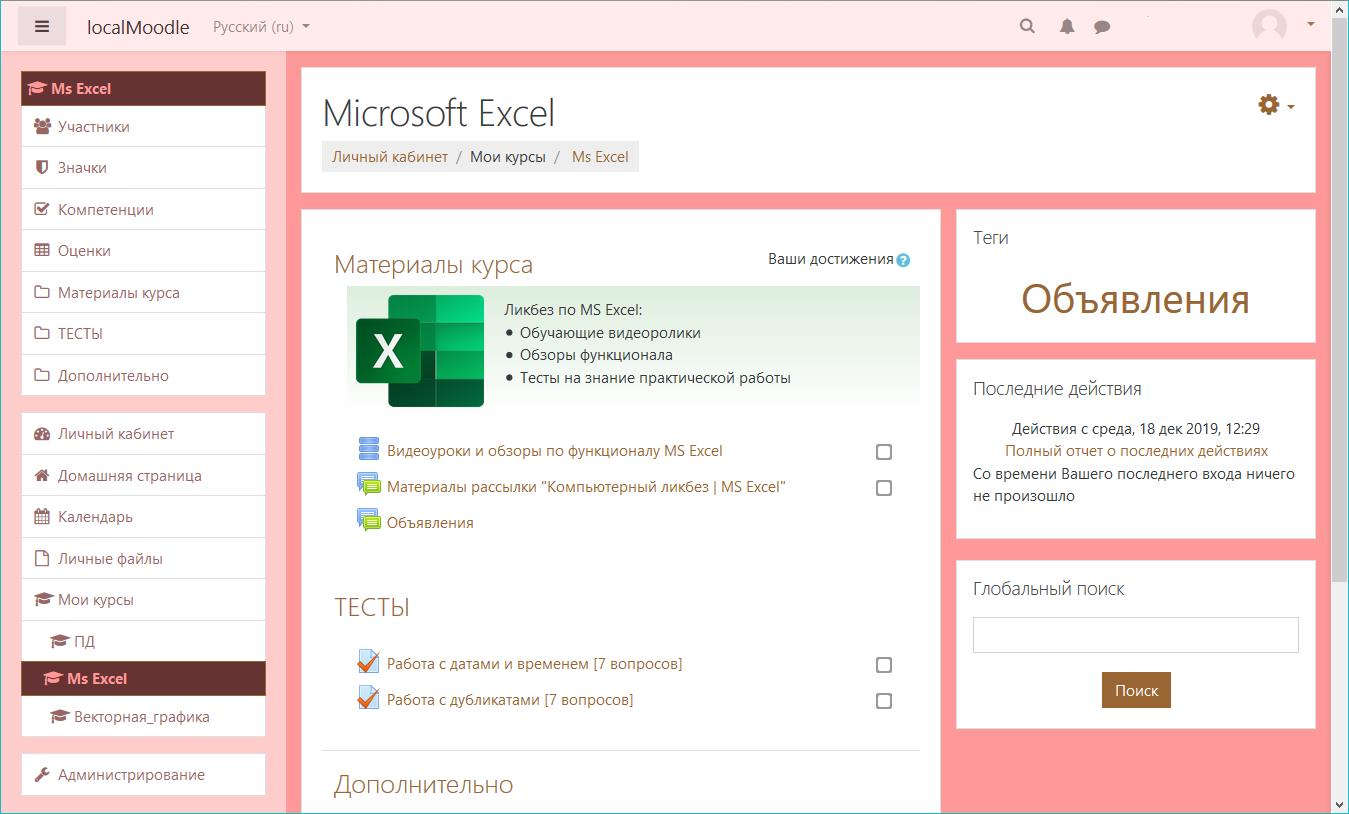Click the Поиск button
Image resolution: width=1349 pixels, height=814 pixels.
[x=1136, y=690]
